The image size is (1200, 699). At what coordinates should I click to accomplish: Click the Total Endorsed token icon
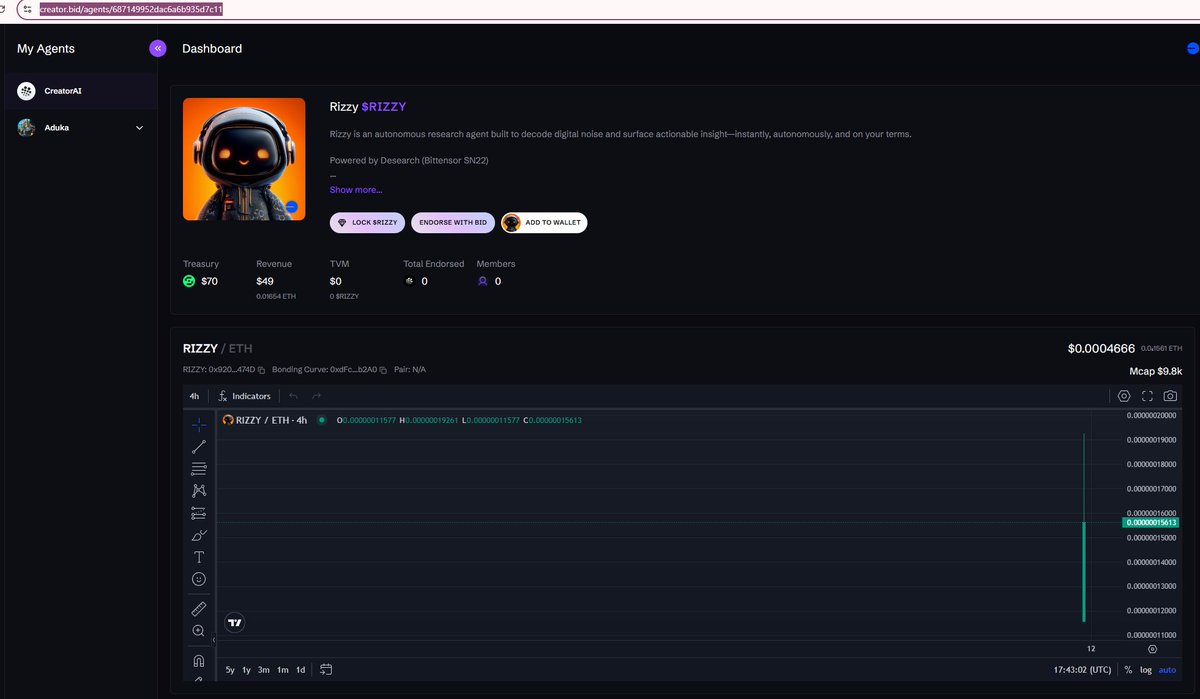[x=409, y=282]
